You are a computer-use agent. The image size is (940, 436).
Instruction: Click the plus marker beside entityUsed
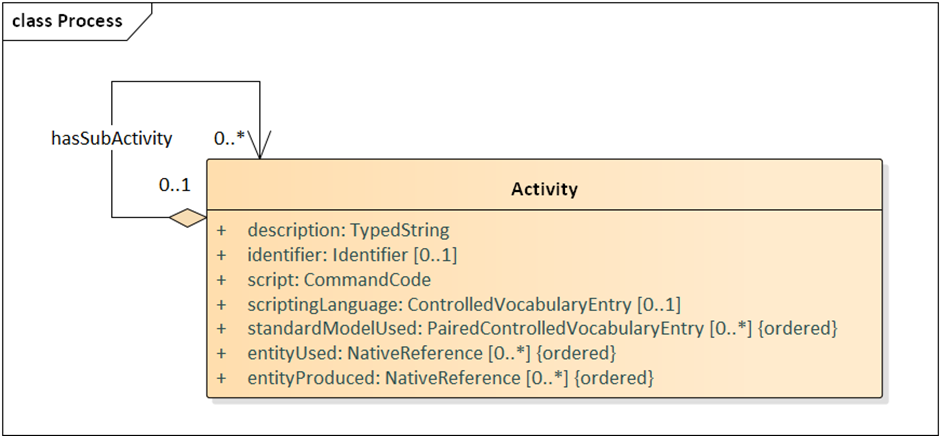(x=222, y=354)
